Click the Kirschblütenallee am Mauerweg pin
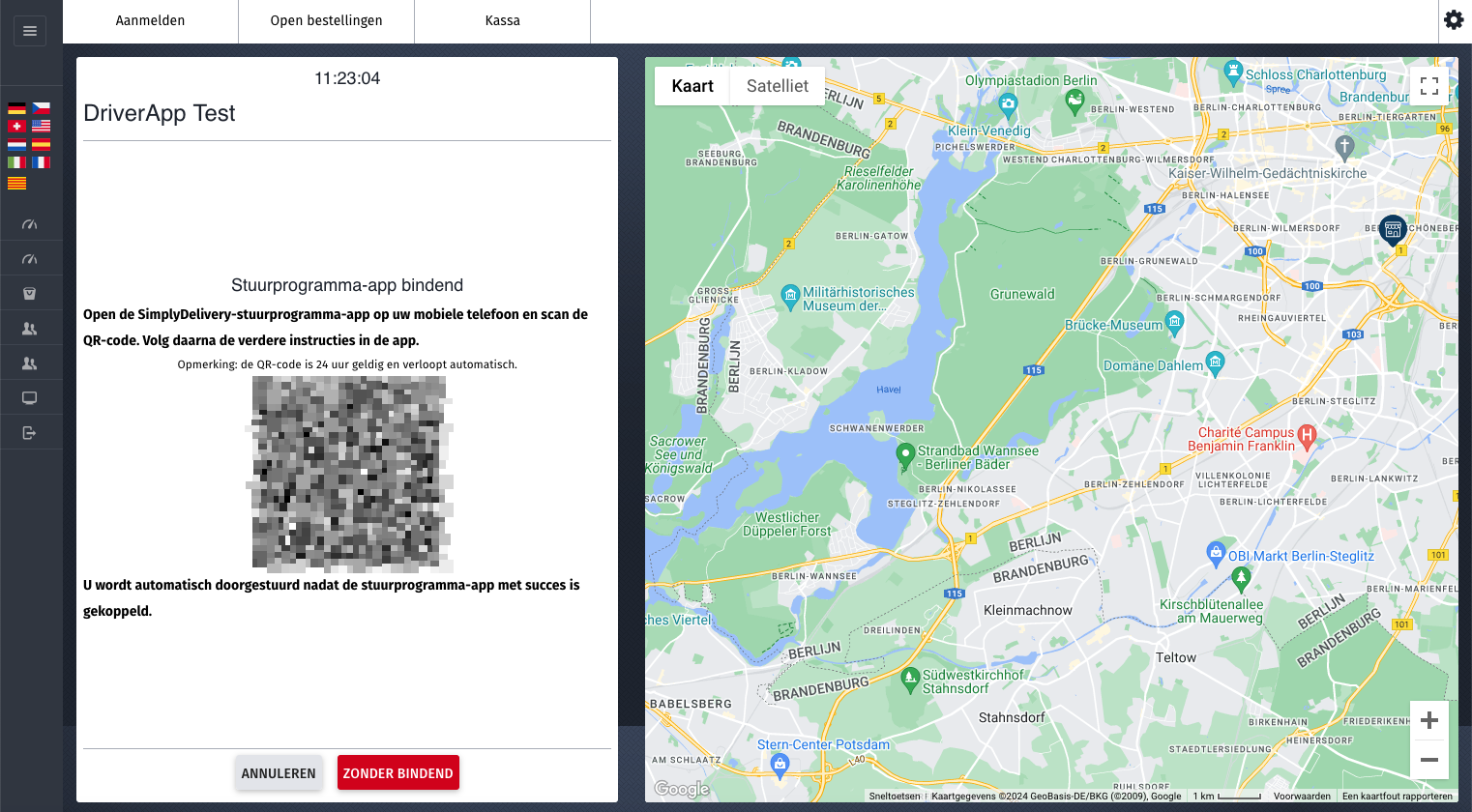The height and width of the screenshot is (812, 1472). pyautogui.click(x=1241, y=579)
